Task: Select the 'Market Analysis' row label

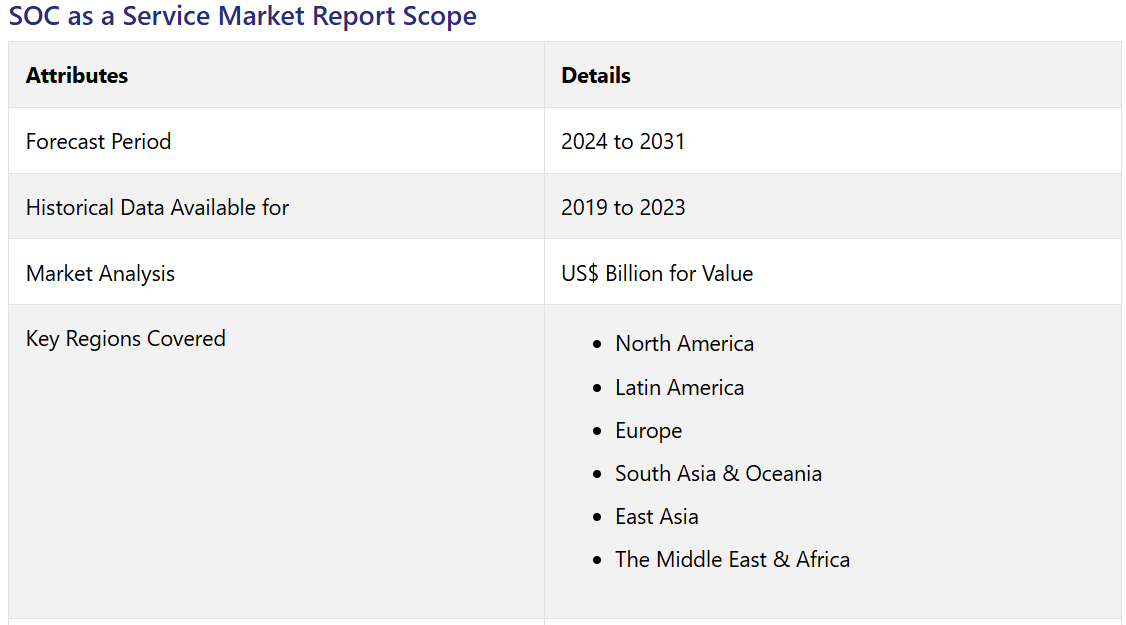Action: click(100, 273)
